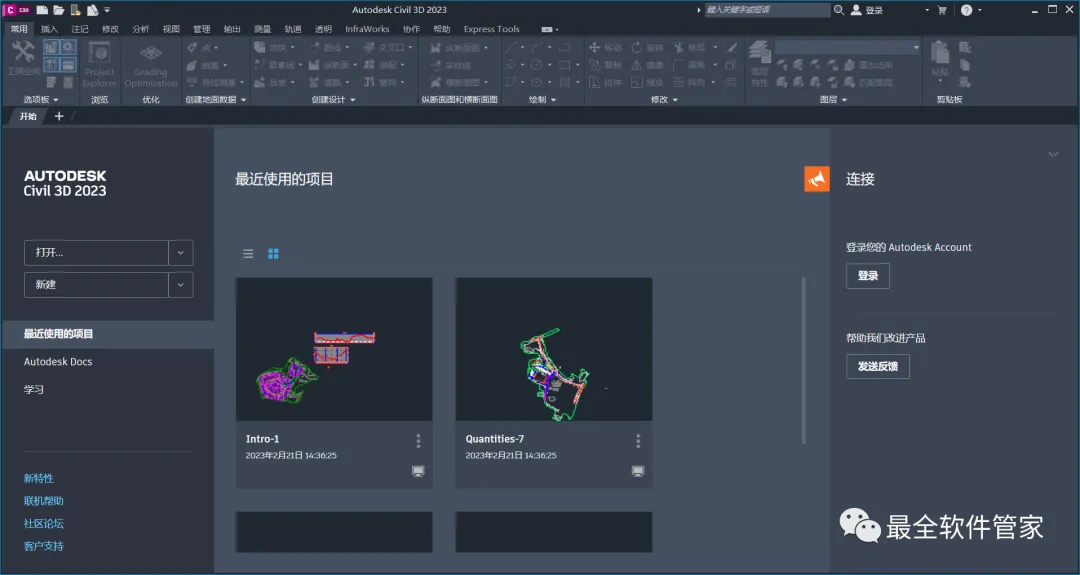
Task: Open the 分析 ribbon tab
Action: tap(141, 29)
